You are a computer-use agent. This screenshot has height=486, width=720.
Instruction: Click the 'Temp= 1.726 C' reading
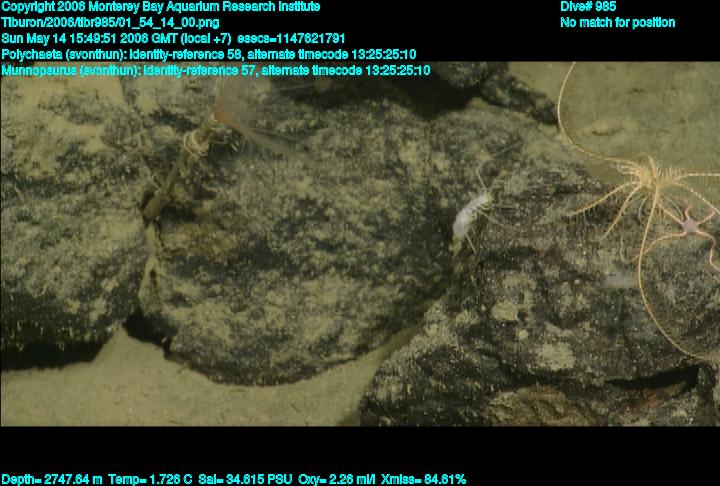(150, 480)
